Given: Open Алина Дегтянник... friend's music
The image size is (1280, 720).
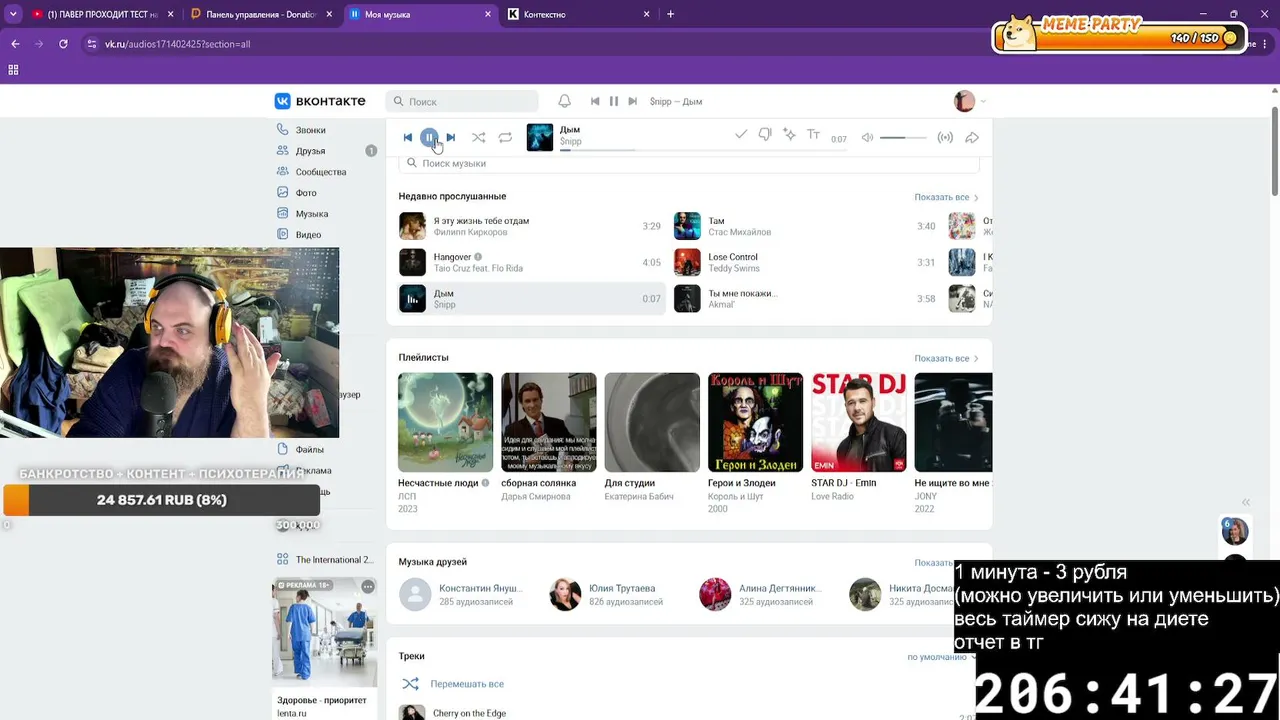Looking at the screenshot, I should [x=760, y=594].
